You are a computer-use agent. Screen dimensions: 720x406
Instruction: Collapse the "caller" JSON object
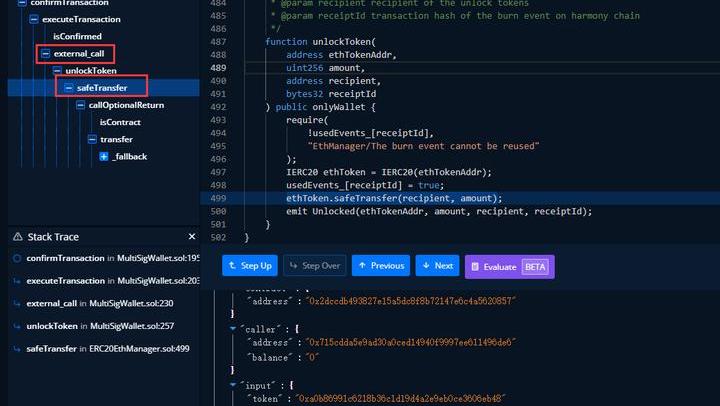[233, 327]
